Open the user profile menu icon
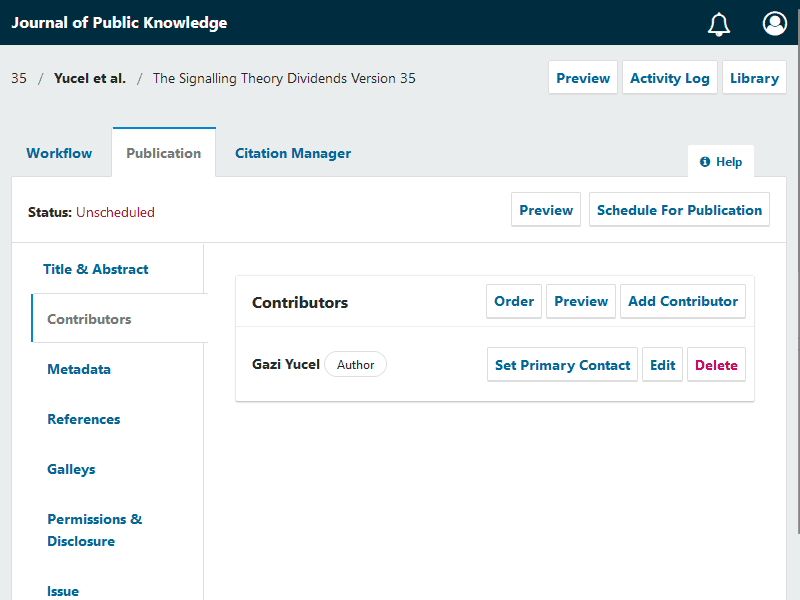Viewport: 800px width, 600px height. 774,24
